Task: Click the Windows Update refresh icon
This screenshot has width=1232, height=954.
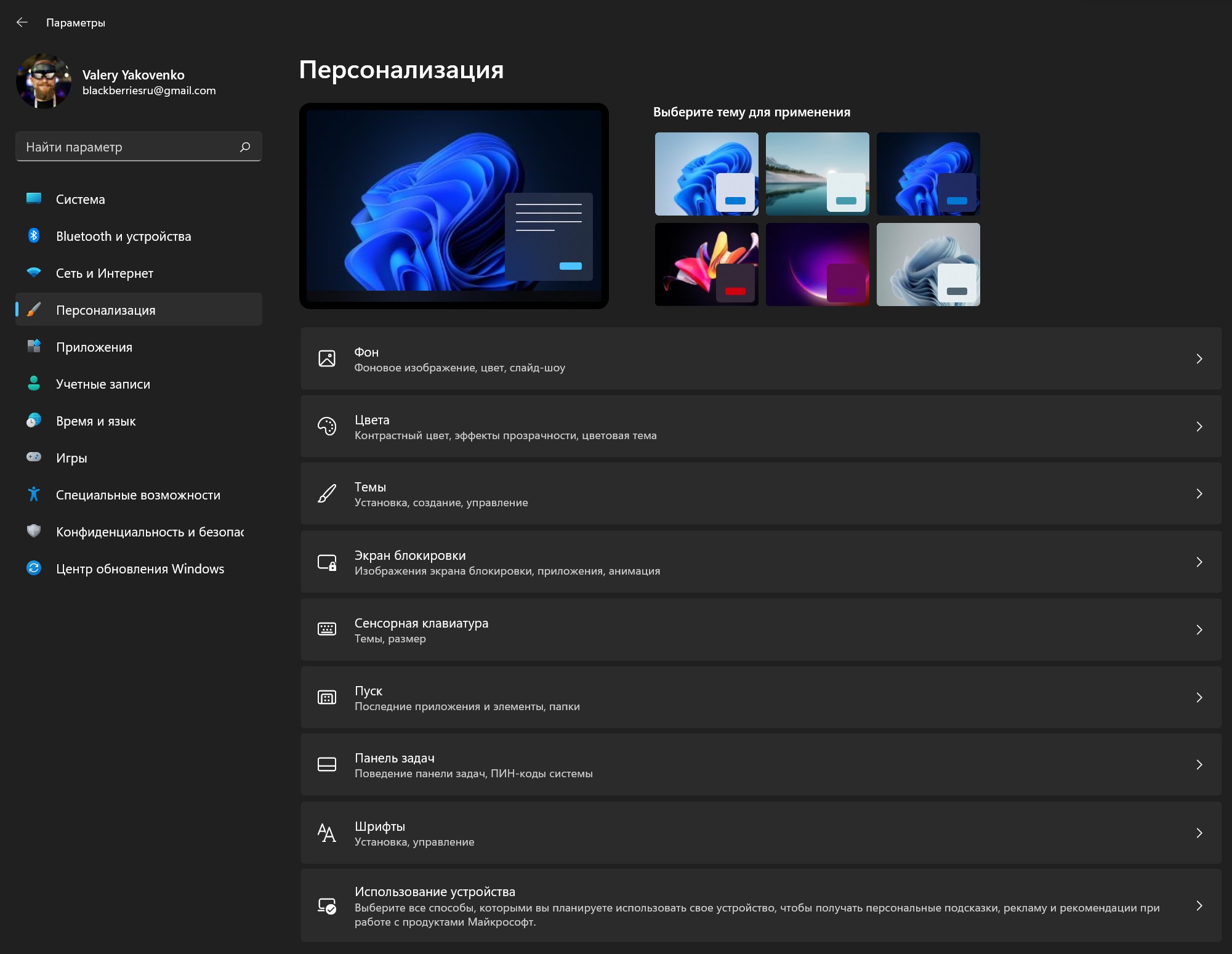Action: click(x=34, y=568)
